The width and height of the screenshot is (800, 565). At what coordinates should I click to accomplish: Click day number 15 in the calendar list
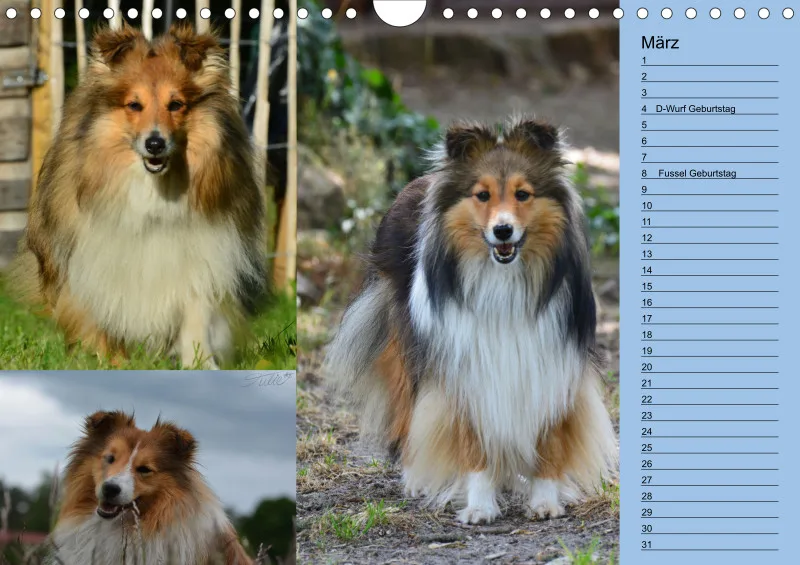click(x=647, y=286)
